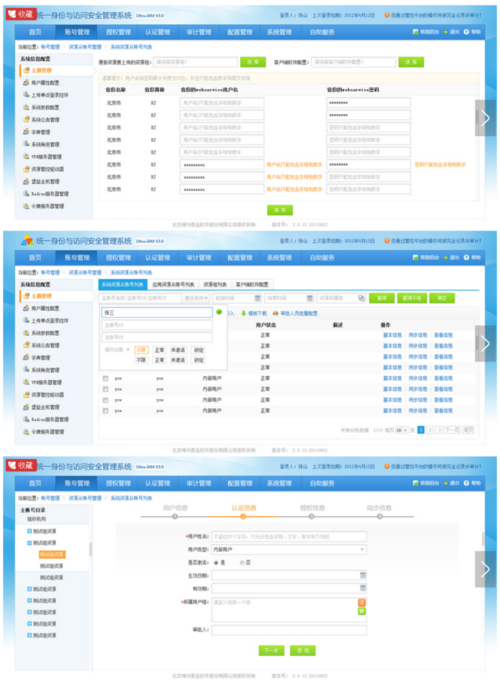Click red 收藏 badge on webservice config screen
This screenshot has width=500, height=681.
pyautogui.click(x=21, y=14)
